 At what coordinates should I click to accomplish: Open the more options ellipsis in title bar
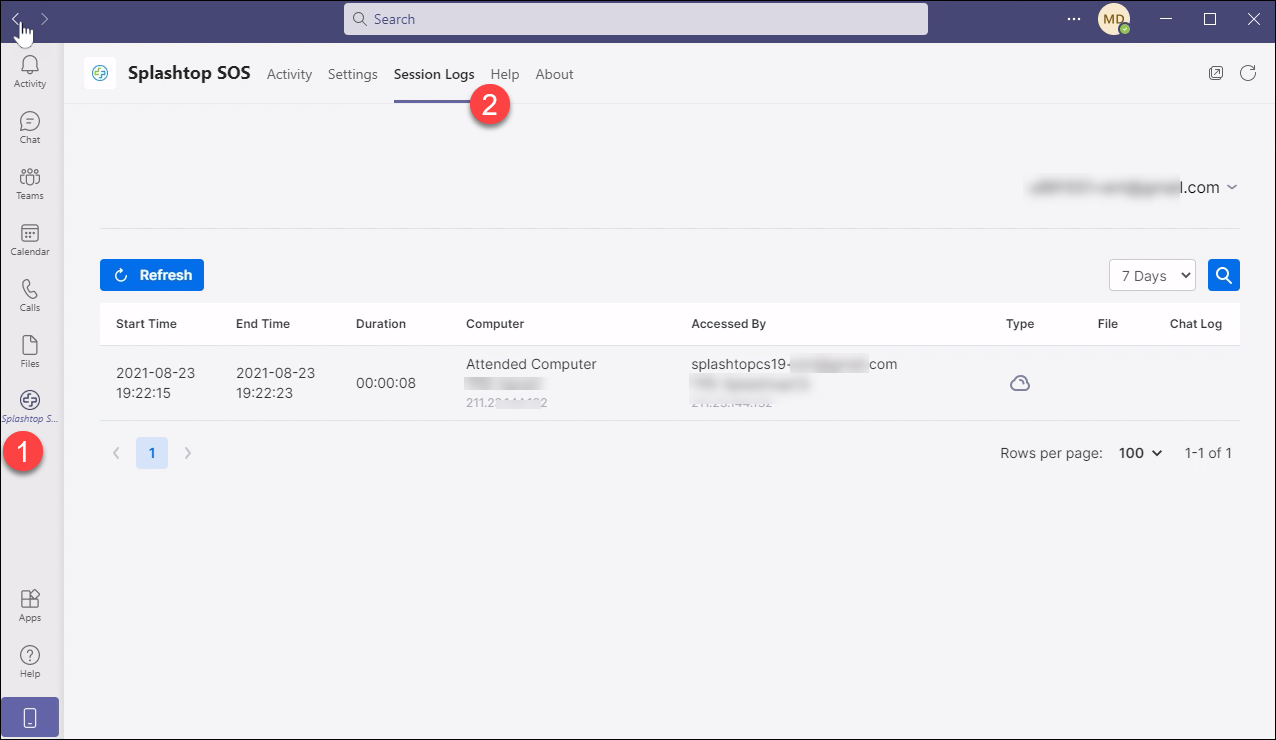point(1074,19)
